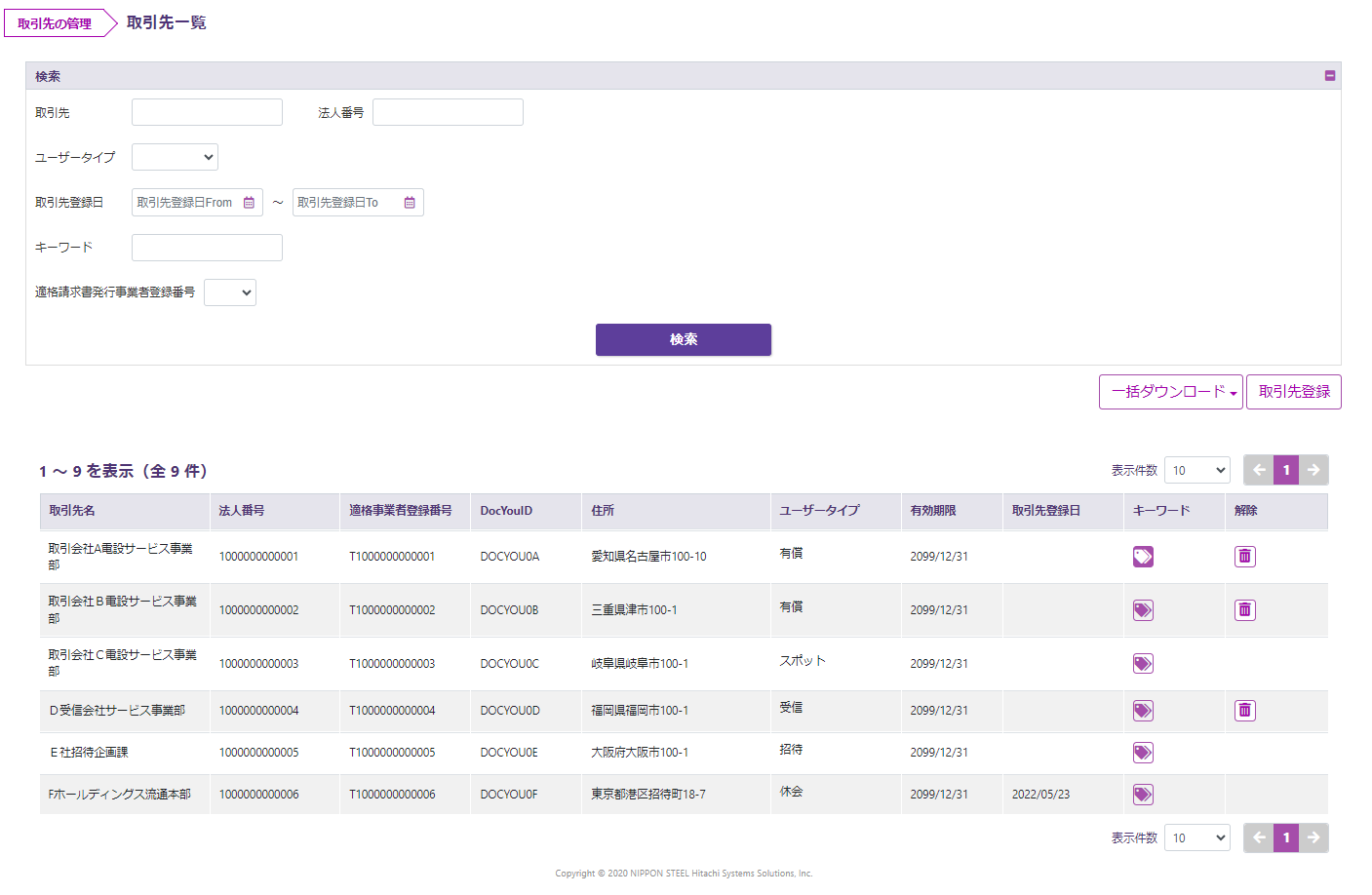
Task: Click address 大阪府大阪市100-1
Action: pyautogui.click(x=640, y=753)
